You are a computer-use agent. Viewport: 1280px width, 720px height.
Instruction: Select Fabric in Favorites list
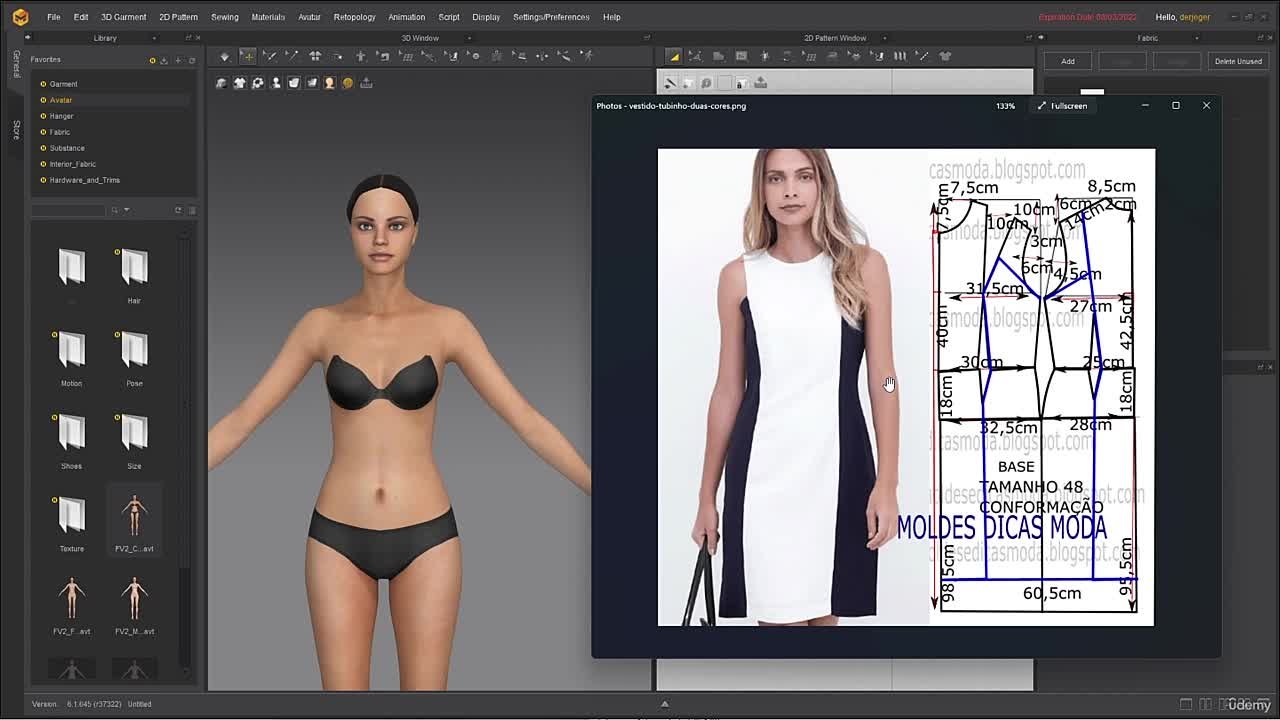pyautogui.click(x=60, y=132)
